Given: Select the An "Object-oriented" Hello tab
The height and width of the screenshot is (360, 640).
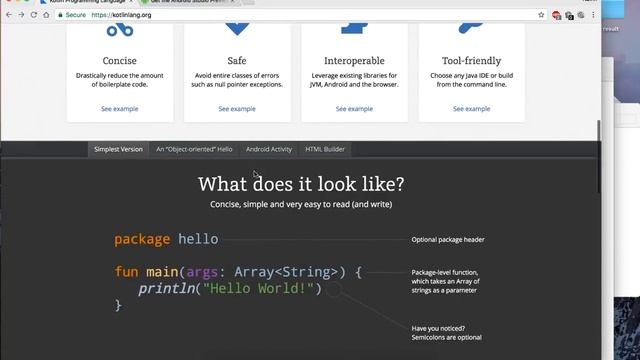Looking at the screenshot, I should [194, 149].
